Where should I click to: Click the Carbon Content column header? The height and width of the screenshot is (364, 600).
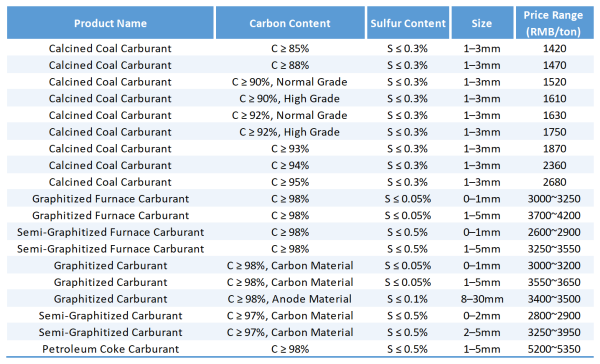tap(290, 23)
